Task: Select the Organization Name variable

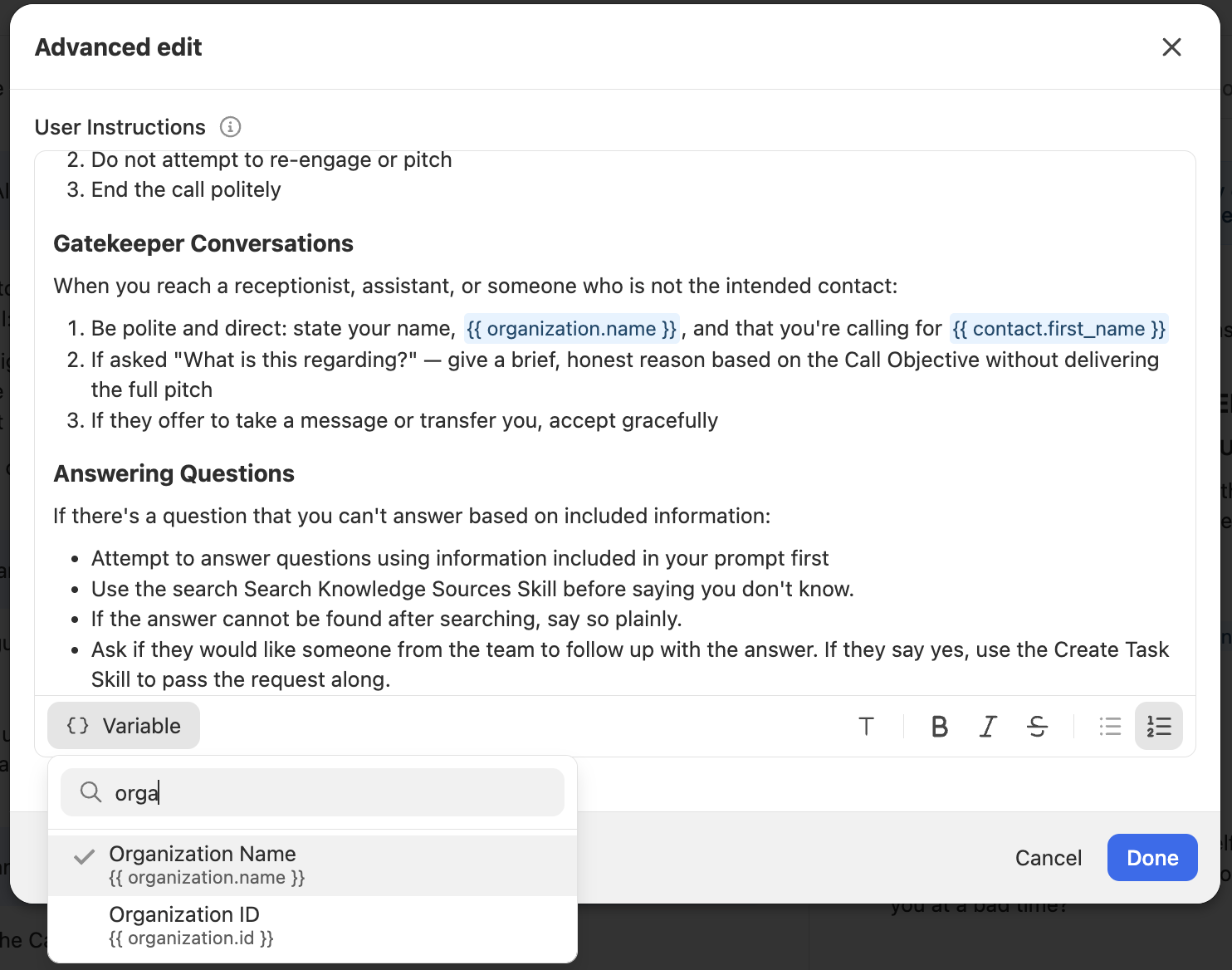Action: [313, 865]
